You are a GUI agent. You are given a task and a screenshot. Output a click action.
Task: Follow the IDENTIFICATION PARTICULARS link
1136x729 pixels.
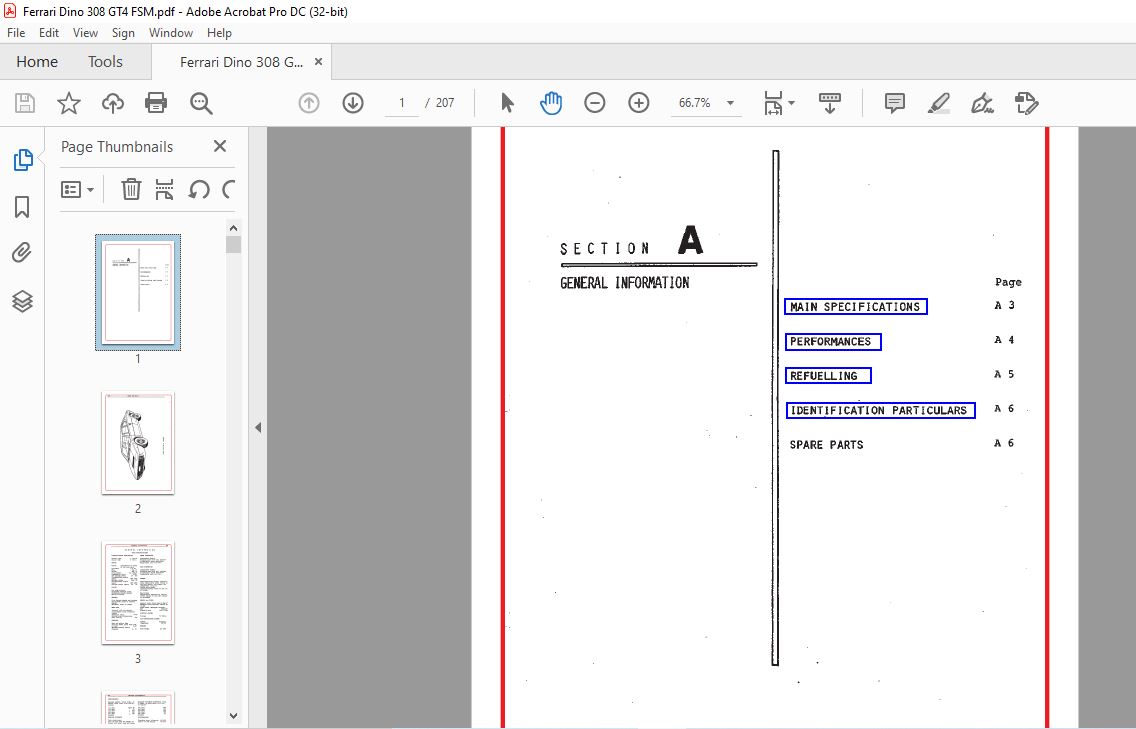pyautogui.click(x=880, y=410)
